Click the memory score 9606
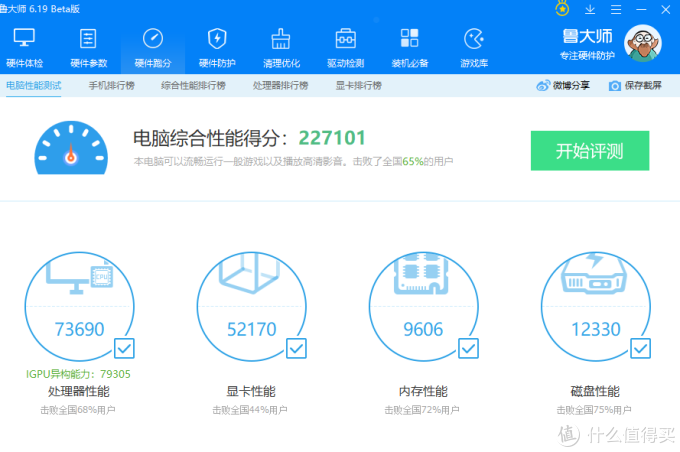680x452 pixels. [423, 329]
